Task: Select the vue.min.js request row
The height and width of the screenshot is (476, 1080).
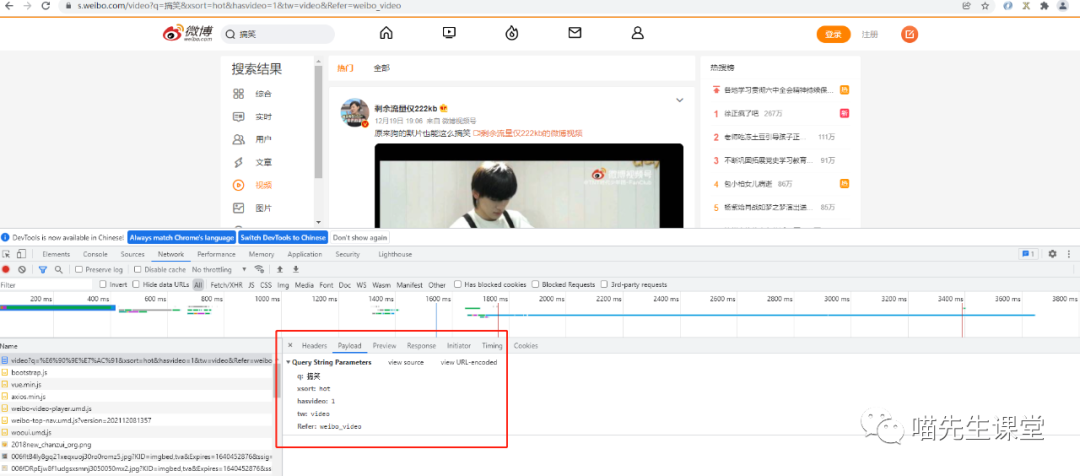Action: coord(137,384)
